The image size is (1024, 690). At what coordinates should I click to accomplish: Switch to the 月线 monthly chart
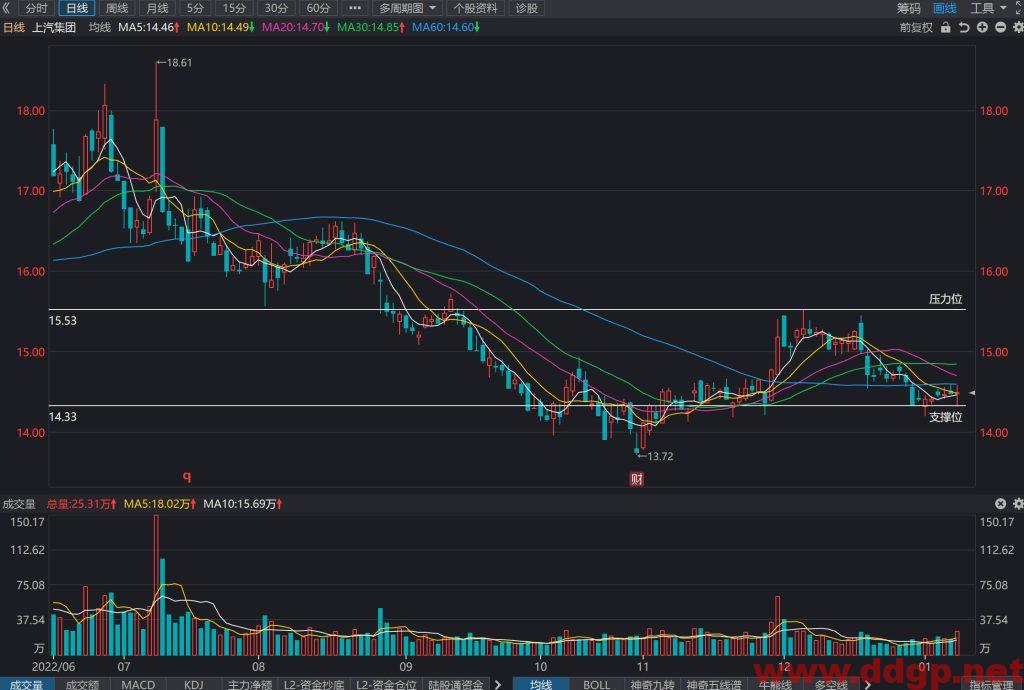(x=157, y=8)
